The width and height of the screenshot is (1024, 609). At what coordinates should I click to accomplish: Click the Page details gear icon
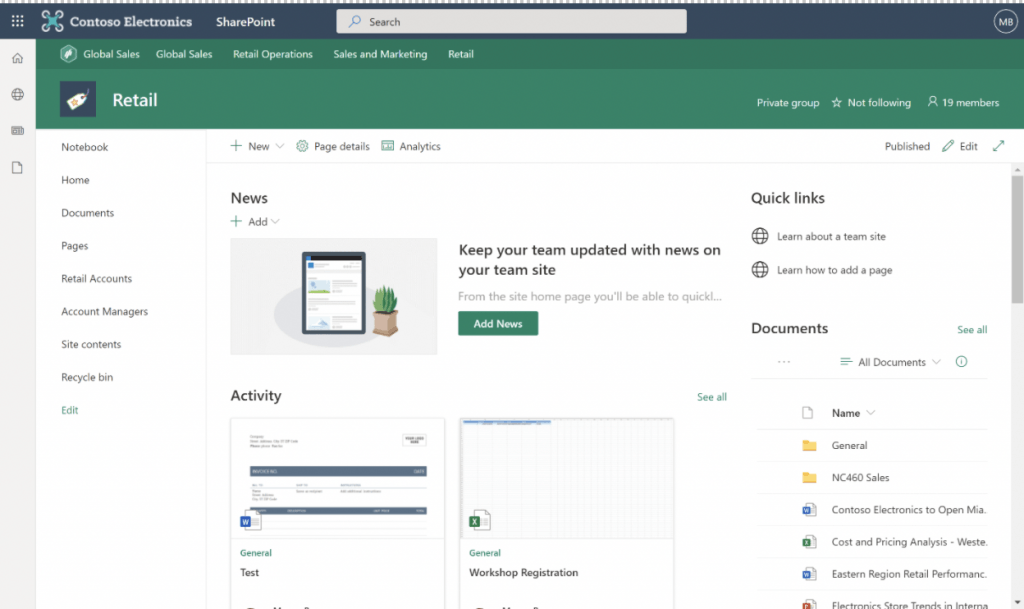(302, 146)
